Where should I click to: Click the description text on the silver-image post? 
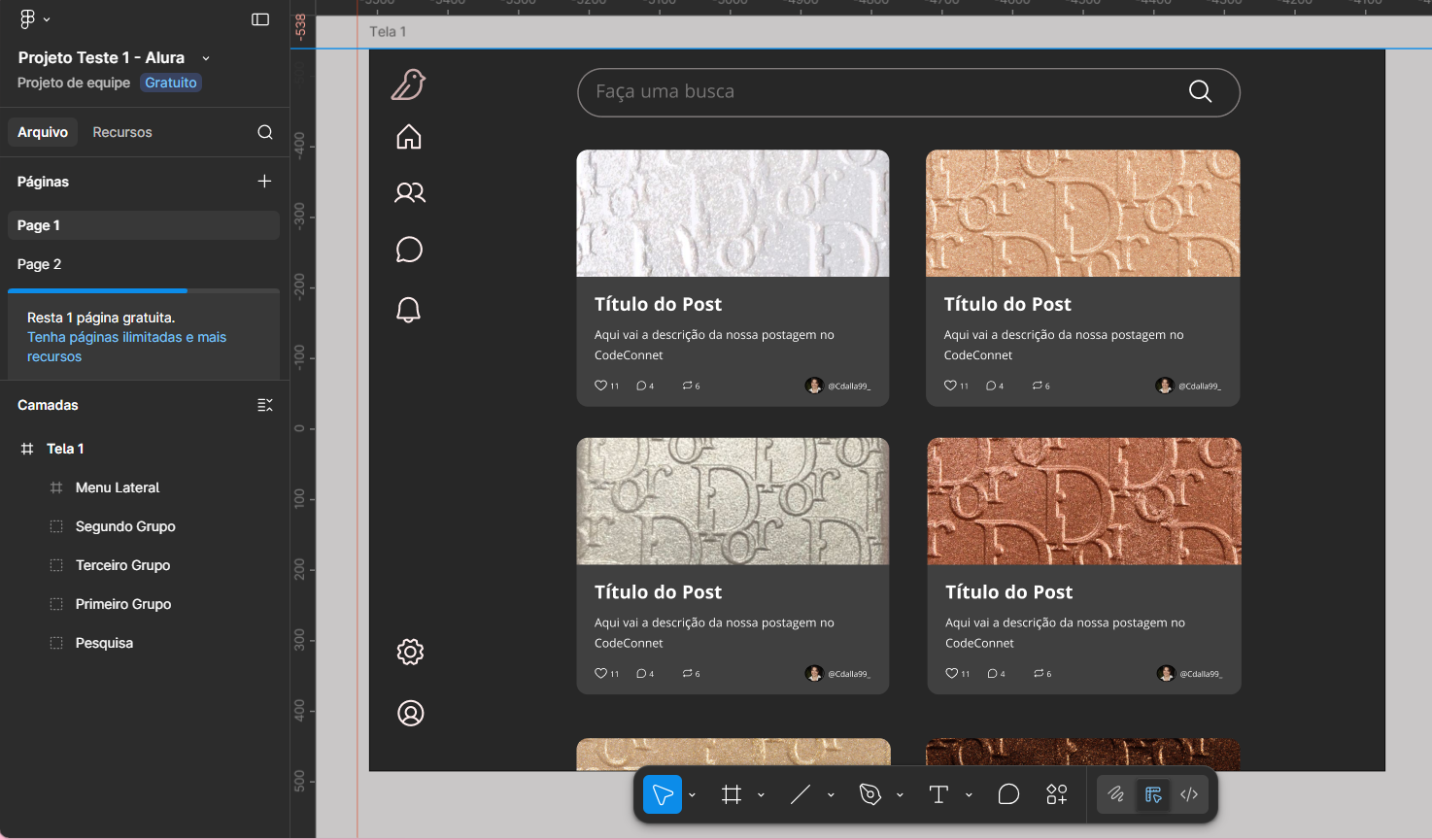[714, 633]
